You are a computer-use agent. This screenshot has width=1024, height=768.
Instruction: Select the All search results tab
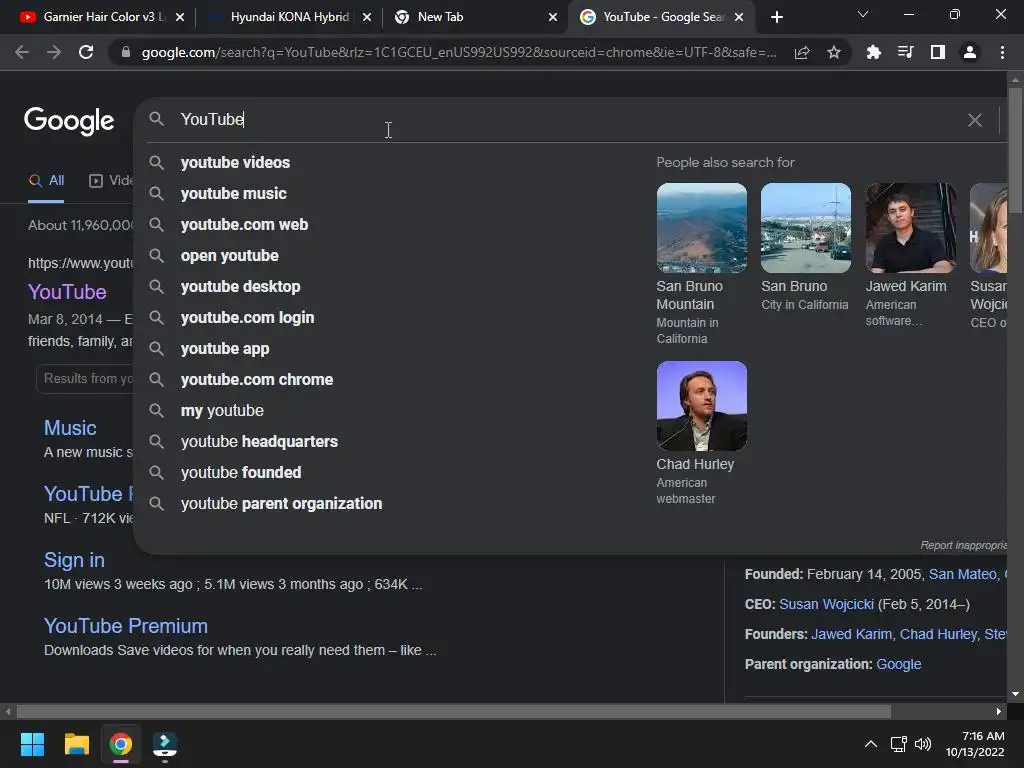46,181
